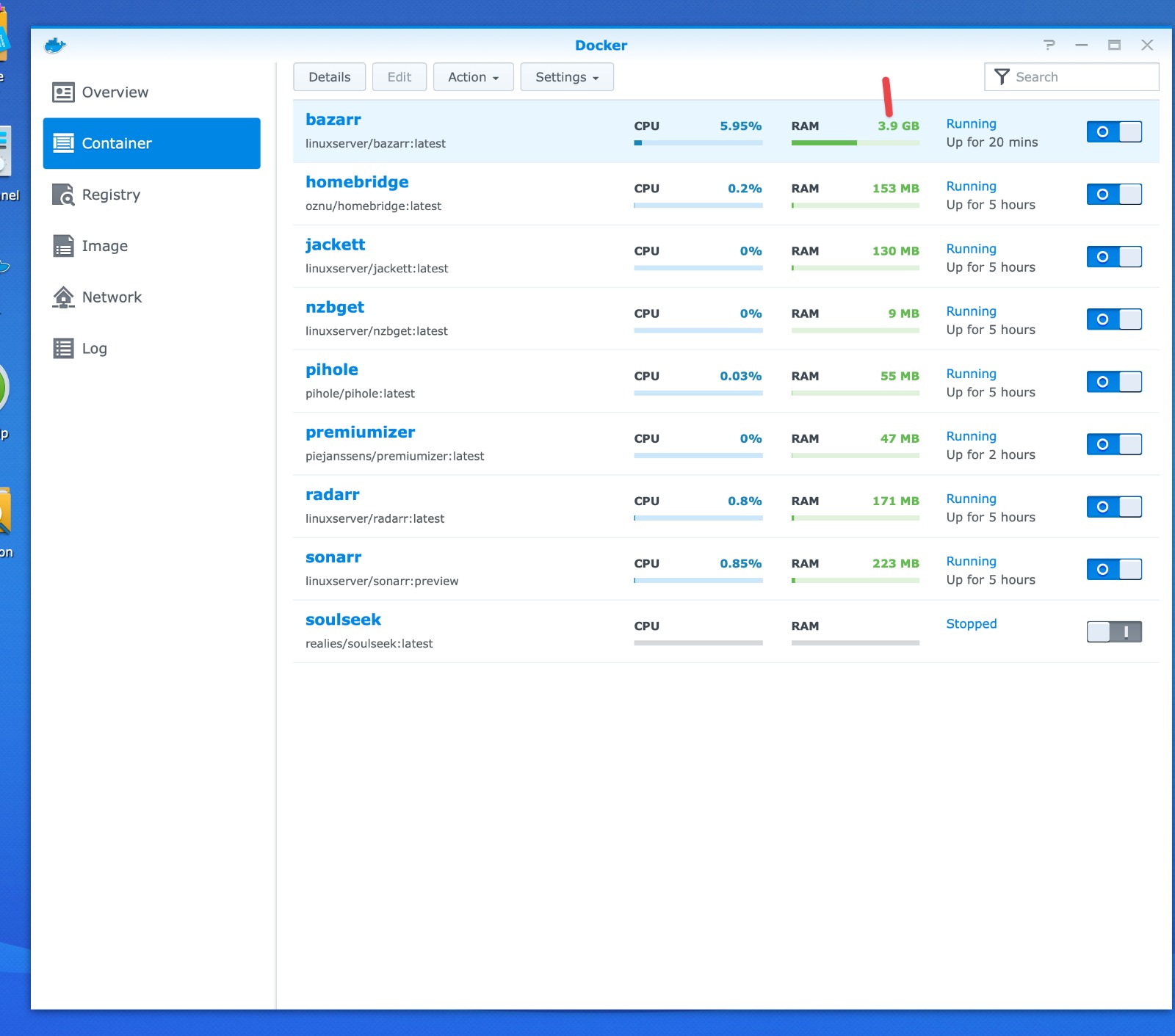Click the filter funnel icon in search box
Image resolution: width=1175 pixels, height=1036 pixels.
pos(1002,76)
